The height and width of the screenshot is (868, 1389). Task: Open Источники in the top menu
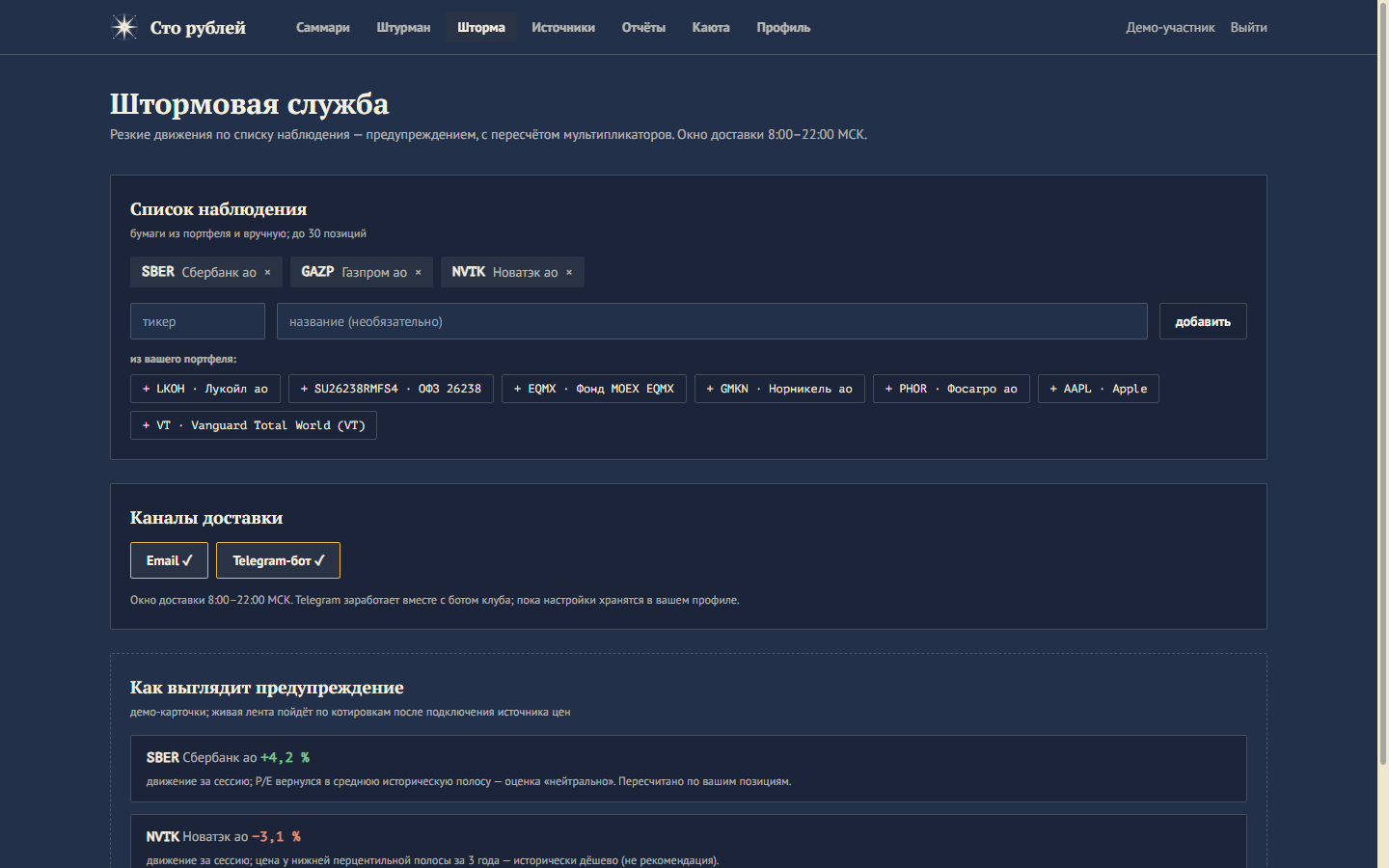563,27
